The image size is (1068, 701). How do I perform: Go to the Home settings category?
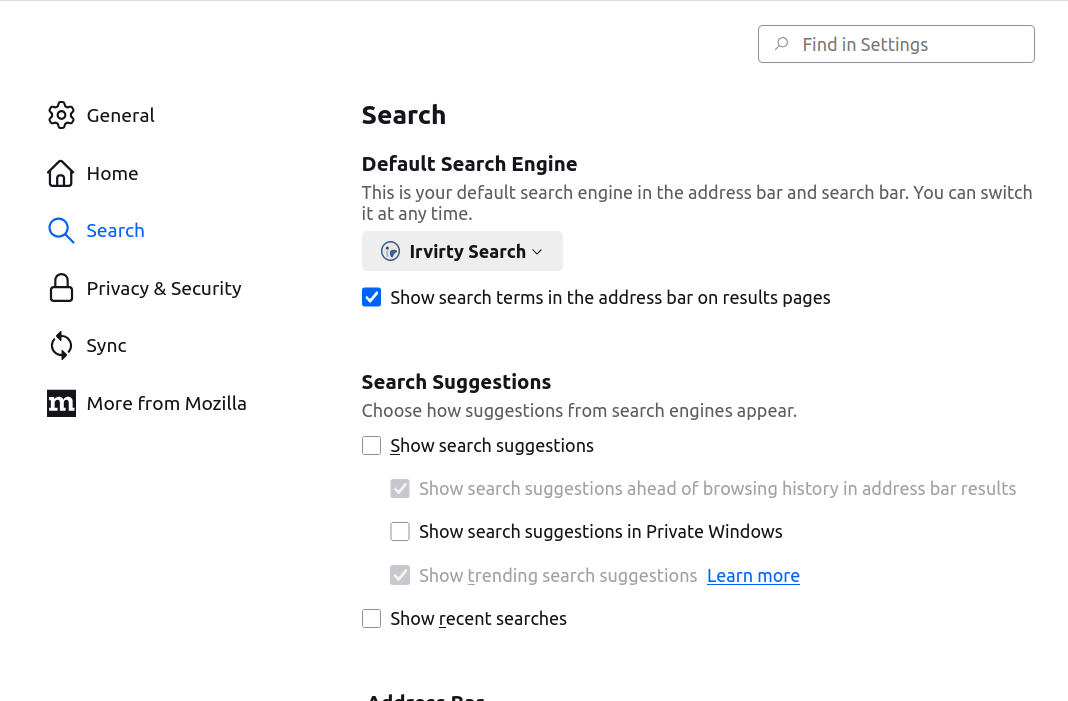click(x=112, y=173)
